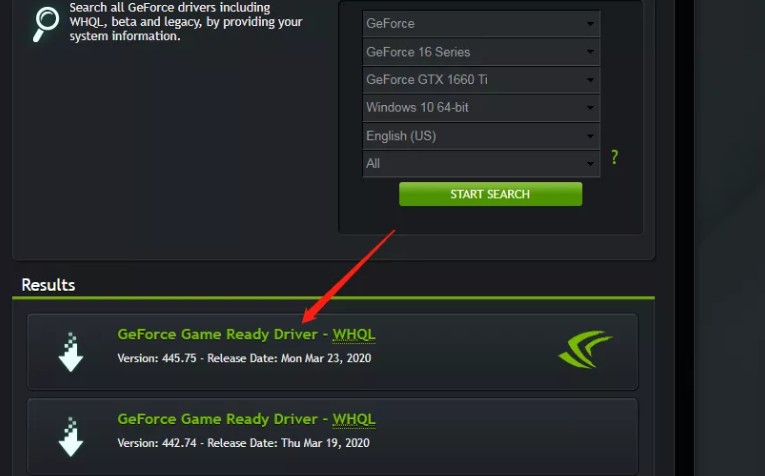Expand the GeForce GTX 1660 Ti dropdown
The image size is (765, 476).
pyautogui.click(x=481, y=79)
